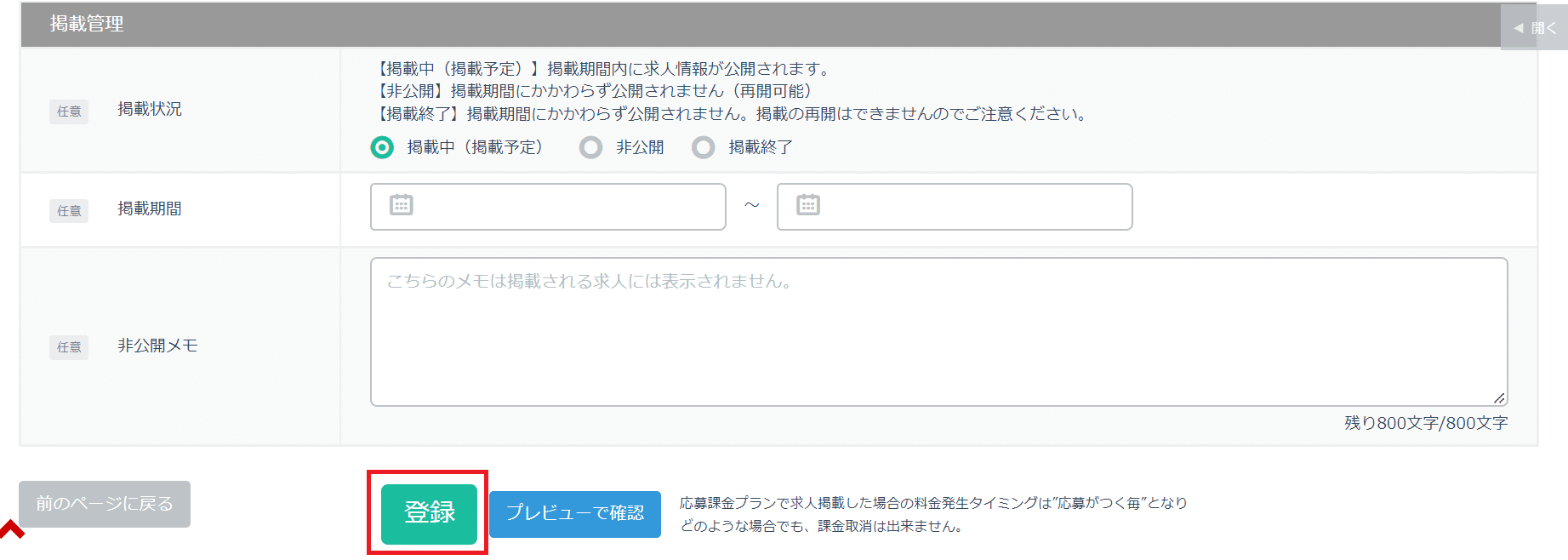Click the 掲載状況 row label
This screenshot has height=560, width=1568.
click(x=150, y=110)
